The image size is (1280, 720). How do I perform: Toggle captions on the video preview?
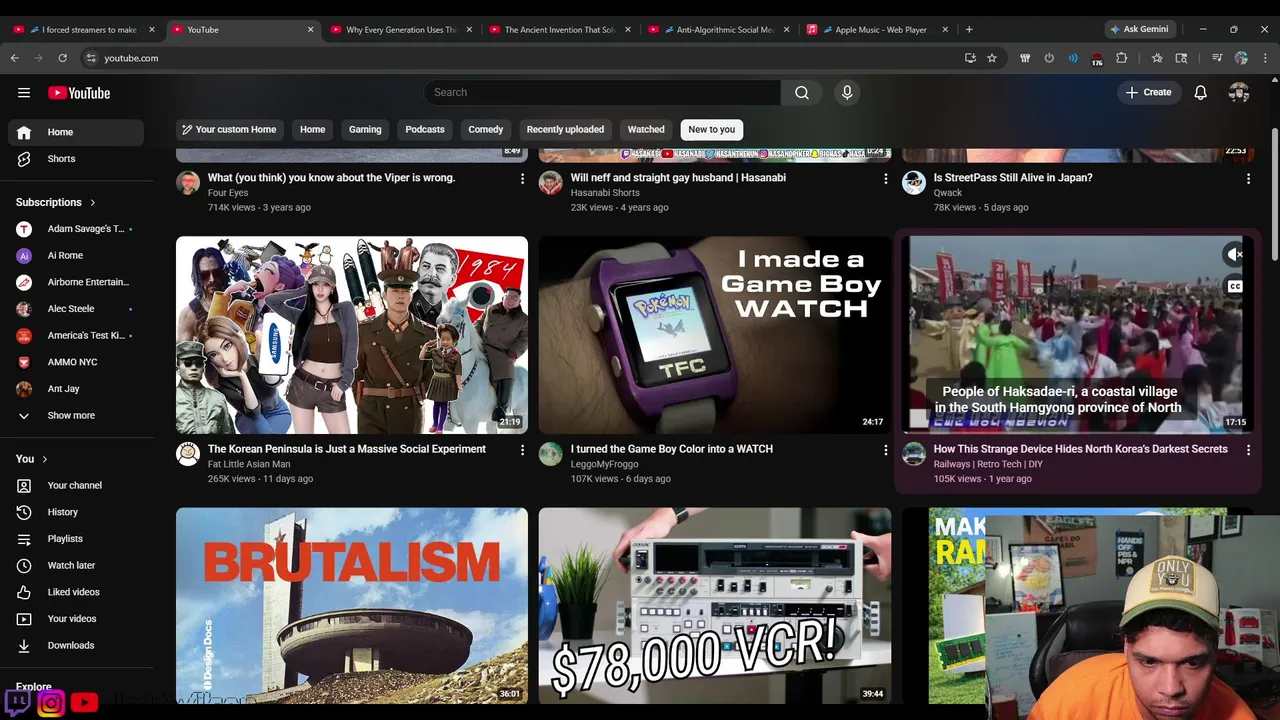coord(1235,287)
